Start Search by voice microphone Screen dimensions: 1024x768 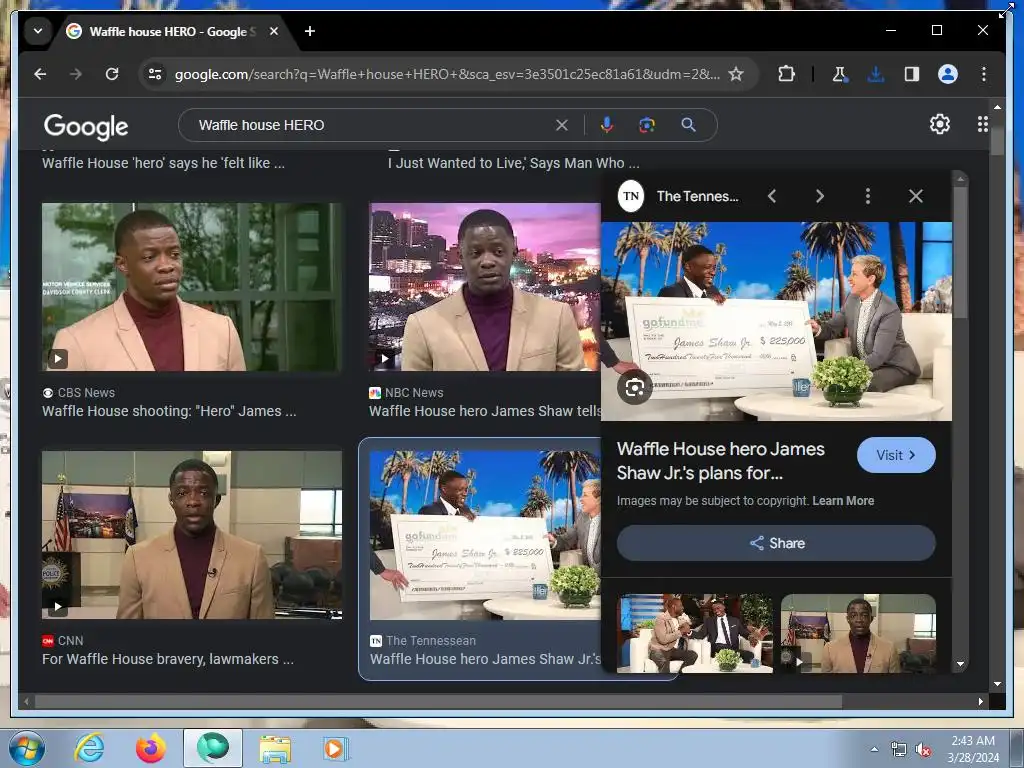[x=607, y=125]
